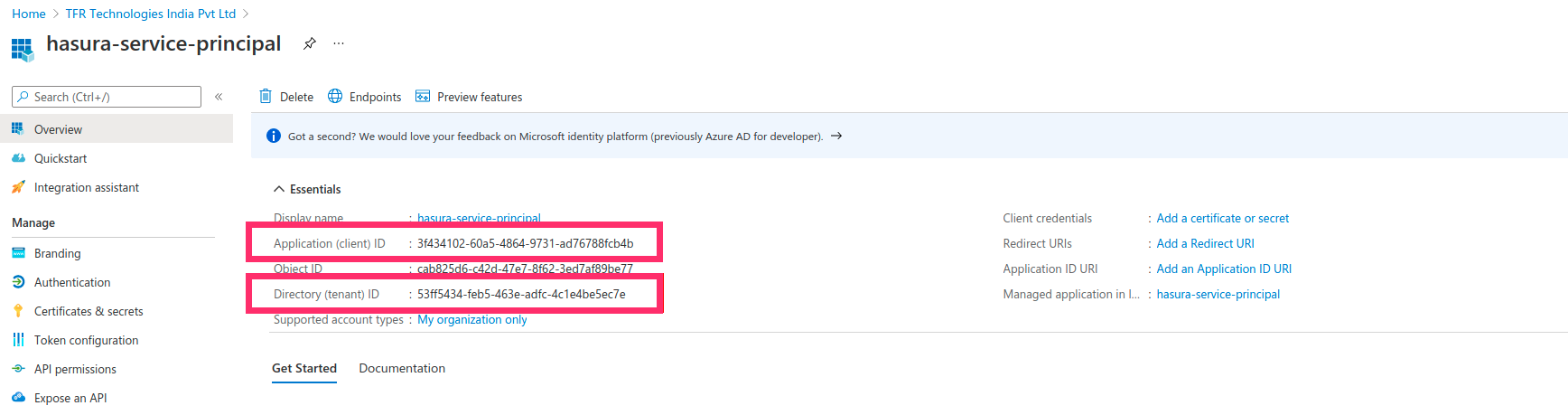Click the Preview features icon
1568x415 pixels.
pos(423,97)
